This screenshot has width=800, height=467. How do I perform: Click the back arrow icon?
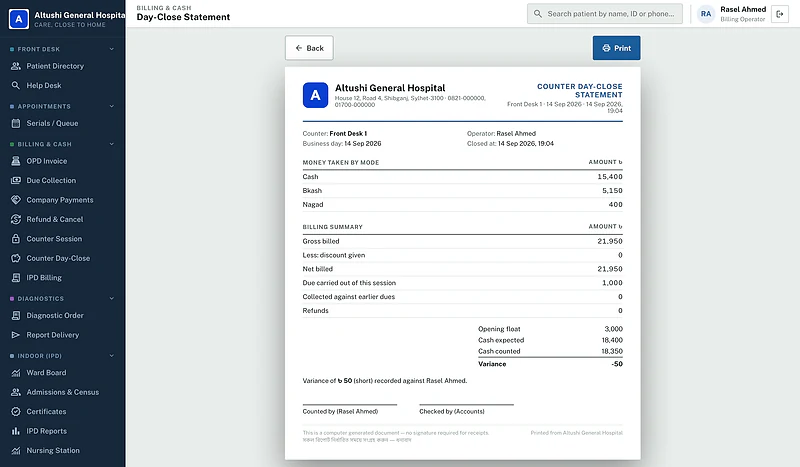pyautogui.click(x=299, y=48)
